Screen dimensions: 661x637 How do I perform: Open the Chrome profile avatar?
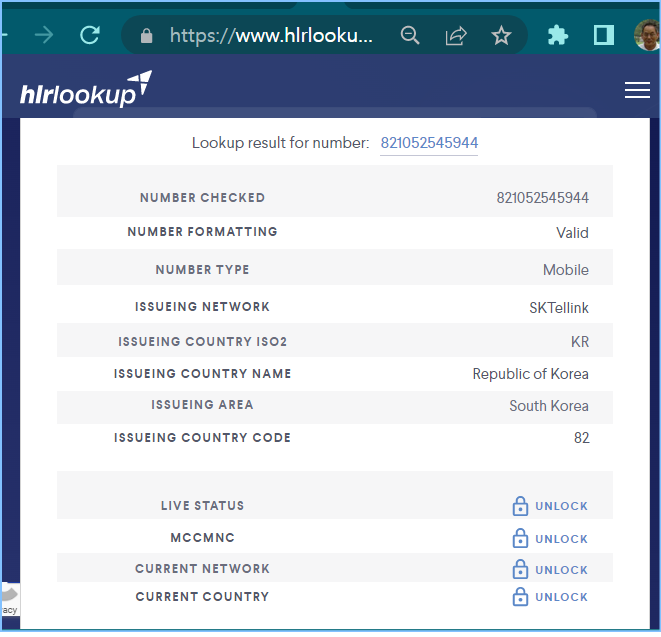pos(648,36)
